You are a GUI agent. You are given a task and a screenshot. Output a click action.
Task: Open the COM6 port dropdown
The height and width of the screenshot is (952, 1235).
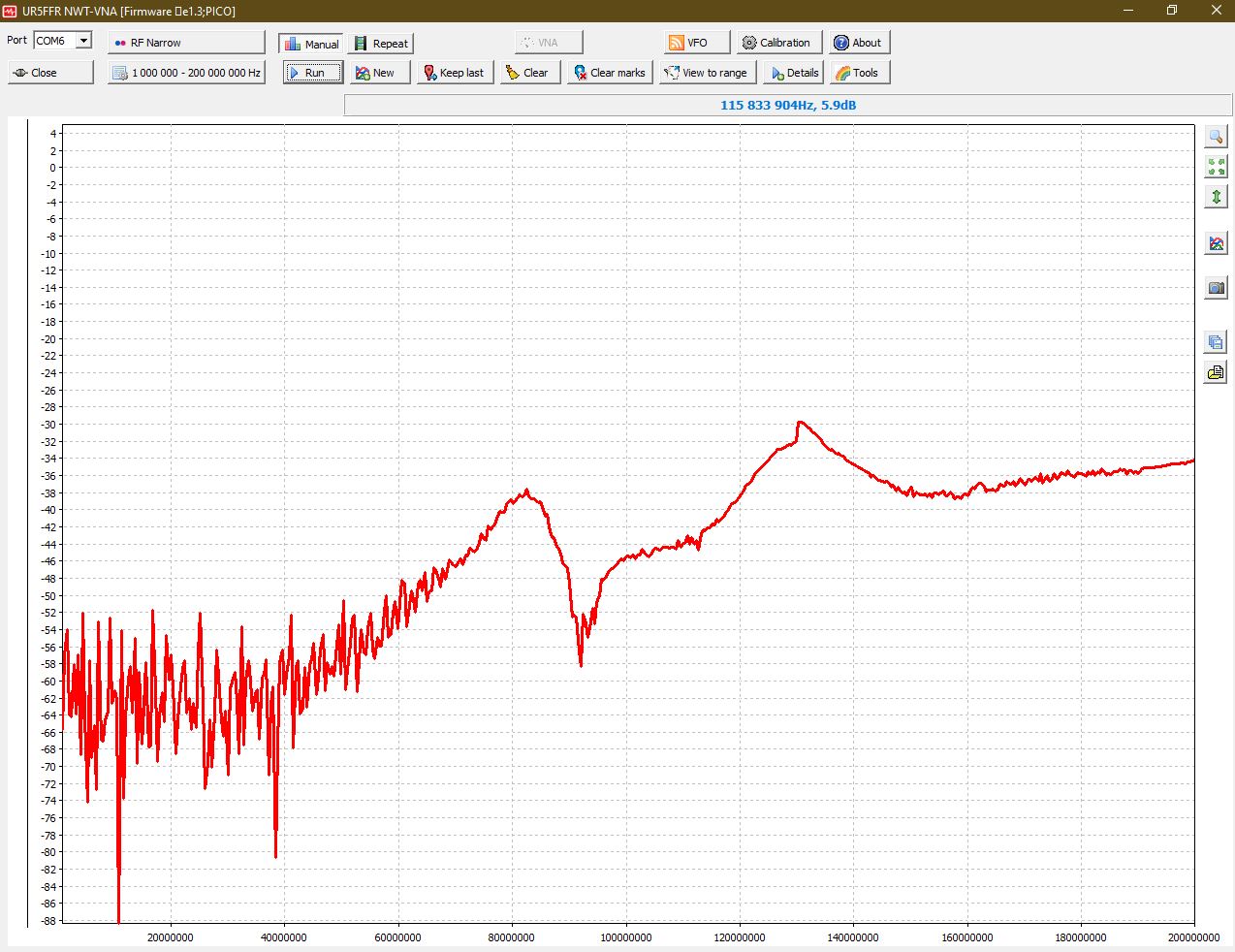pyautogui.click(x=83, y=41)
